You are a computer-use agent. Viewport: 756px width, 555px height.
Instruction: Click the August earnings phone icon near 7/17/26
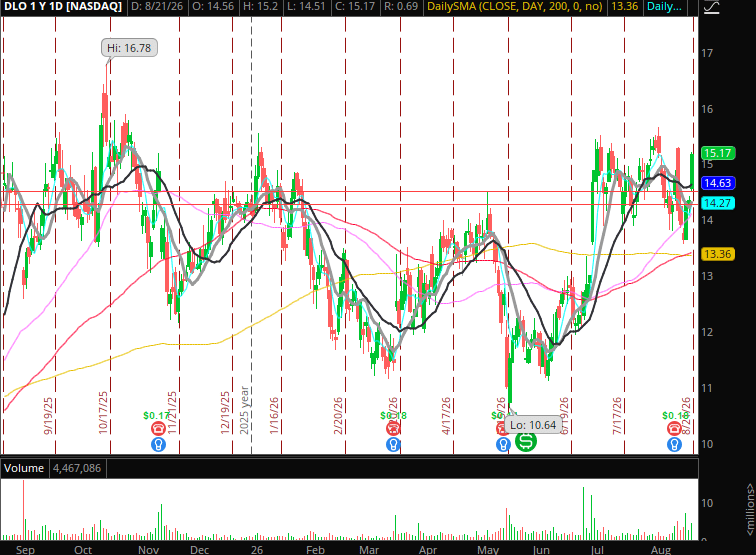tap(674, 428)
